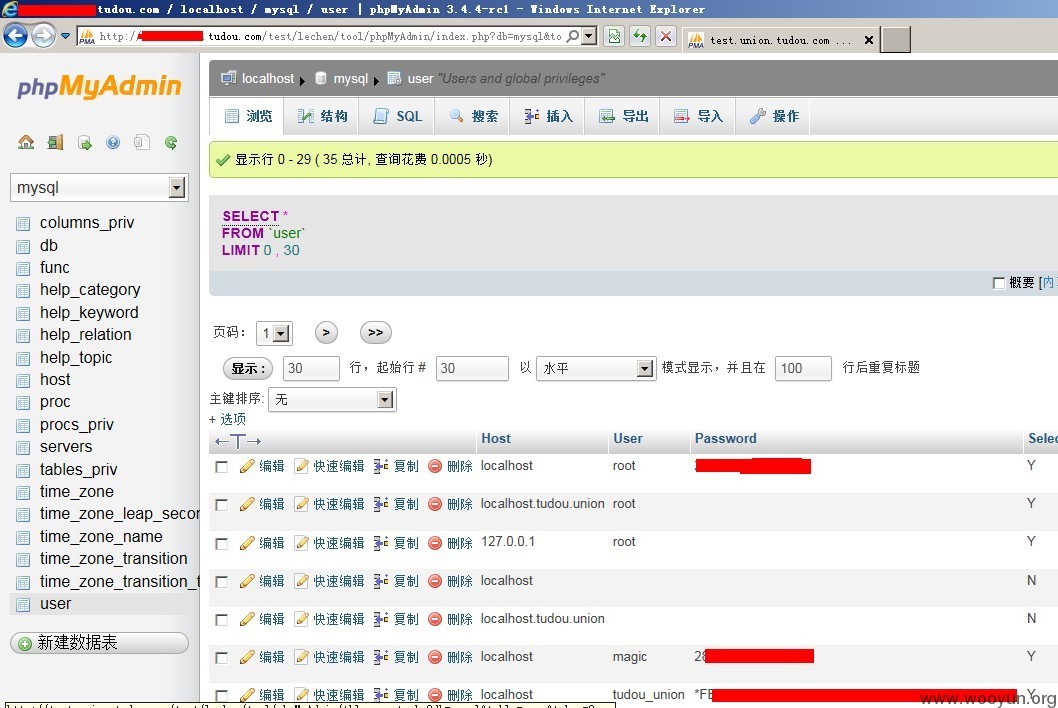Click delete icon for 127.0.0.1 row
Viewport: 1058px width, 708px height.
(435, 543)
